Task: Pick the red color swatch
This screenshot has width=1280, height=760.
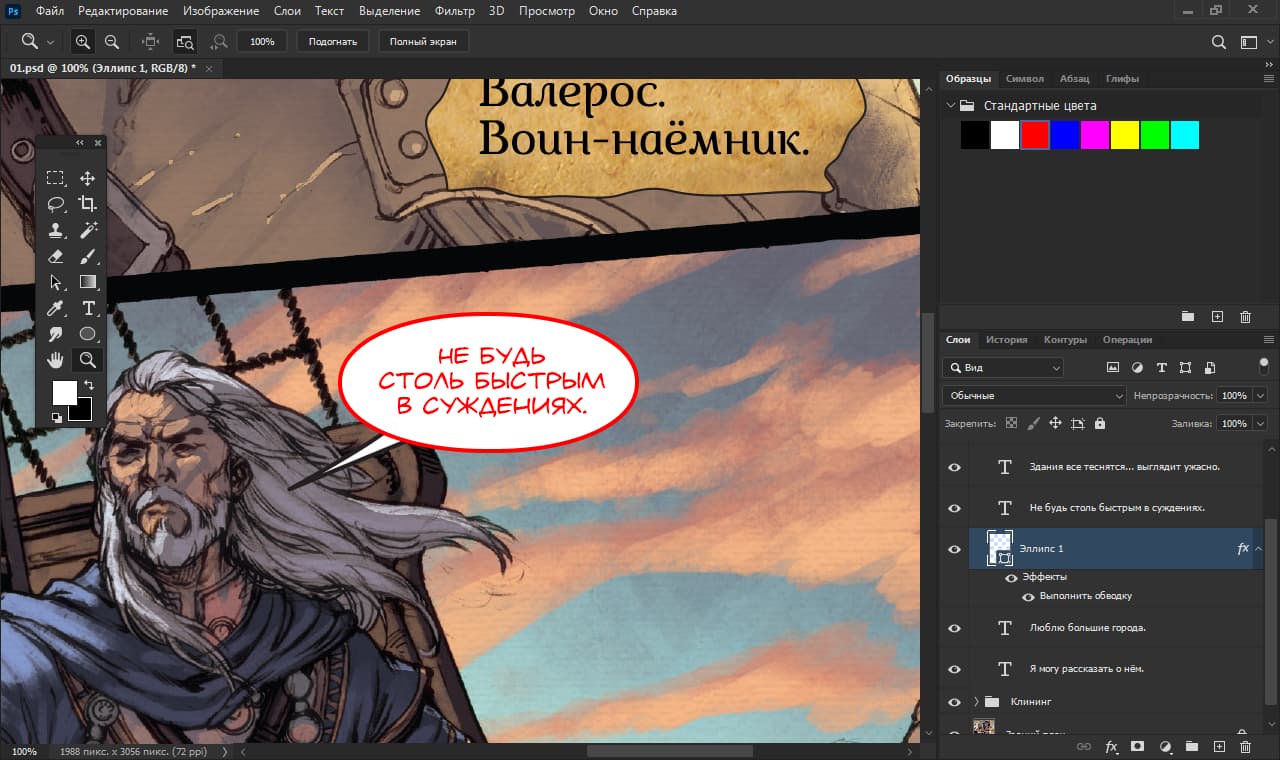Action: 1035,135
